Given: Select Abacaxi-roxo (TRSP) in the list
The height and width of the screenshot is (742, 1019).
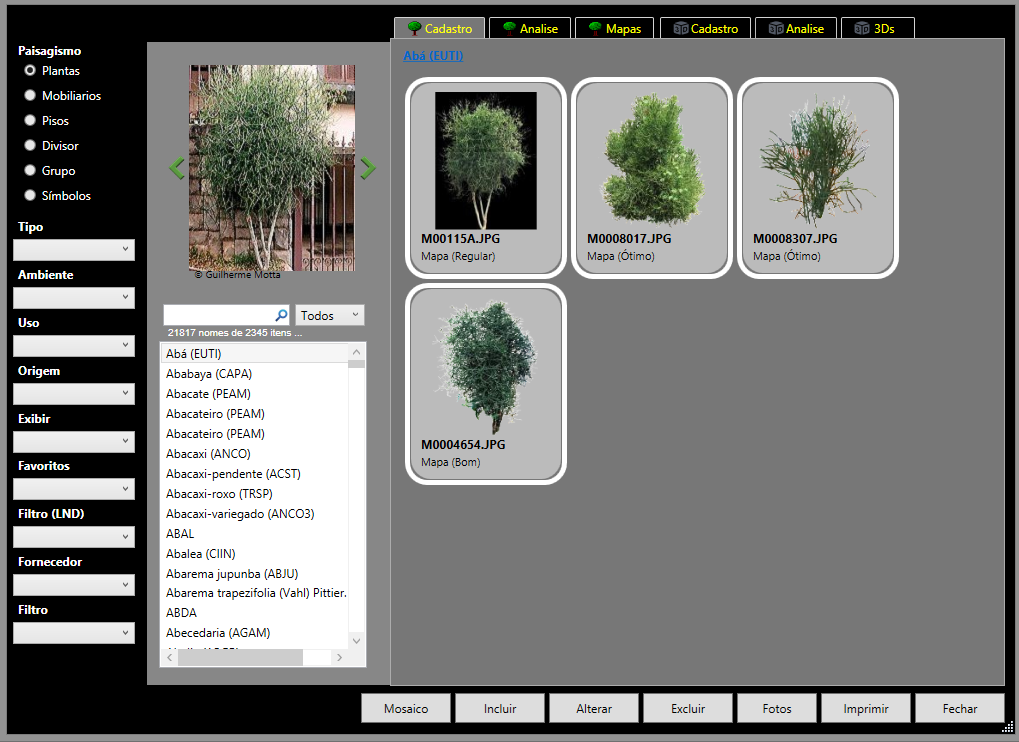Looking at the screenshot, I should (219, 494).
